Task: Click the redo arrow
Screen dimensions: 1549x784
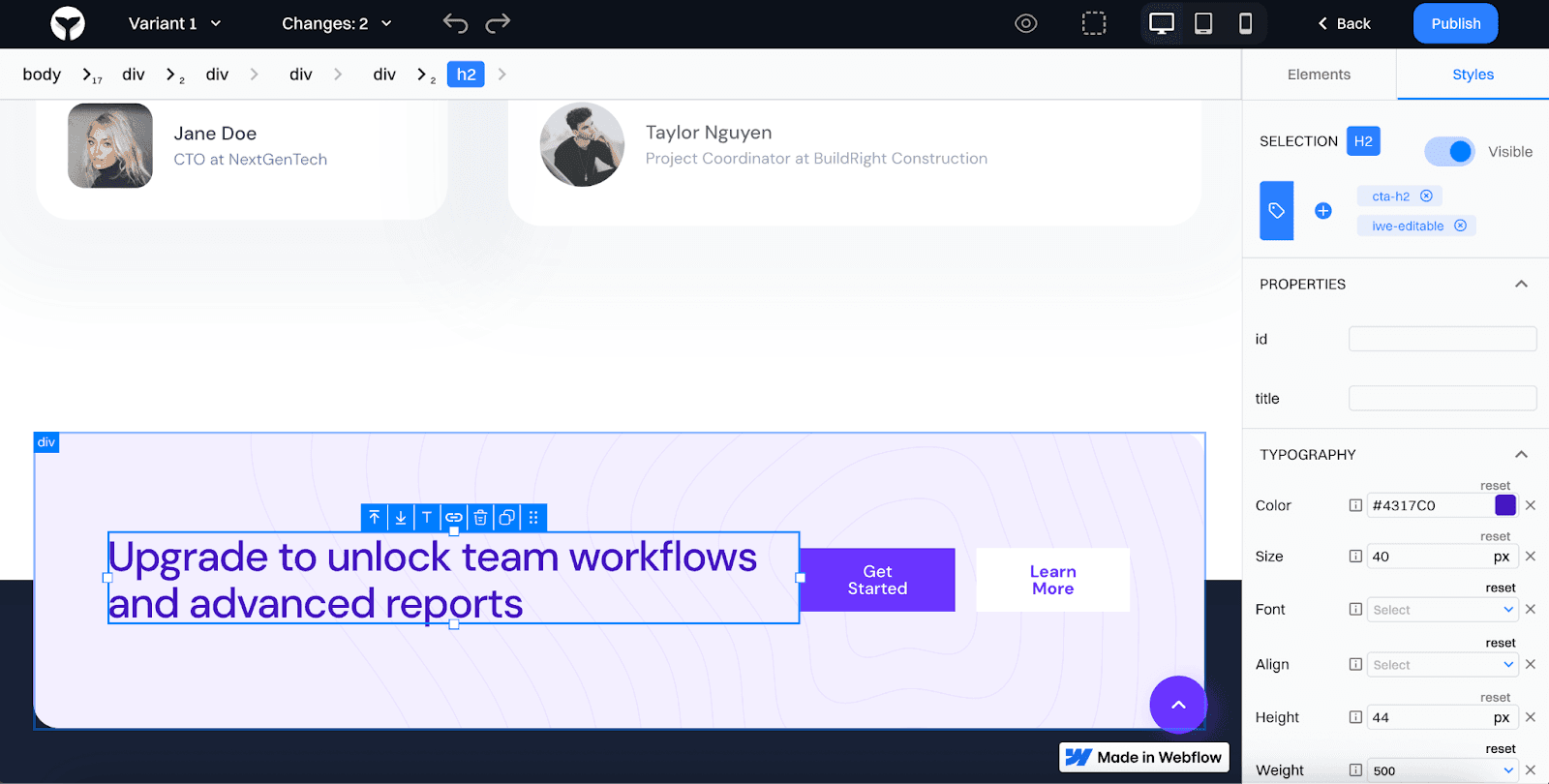Action: 498,23
